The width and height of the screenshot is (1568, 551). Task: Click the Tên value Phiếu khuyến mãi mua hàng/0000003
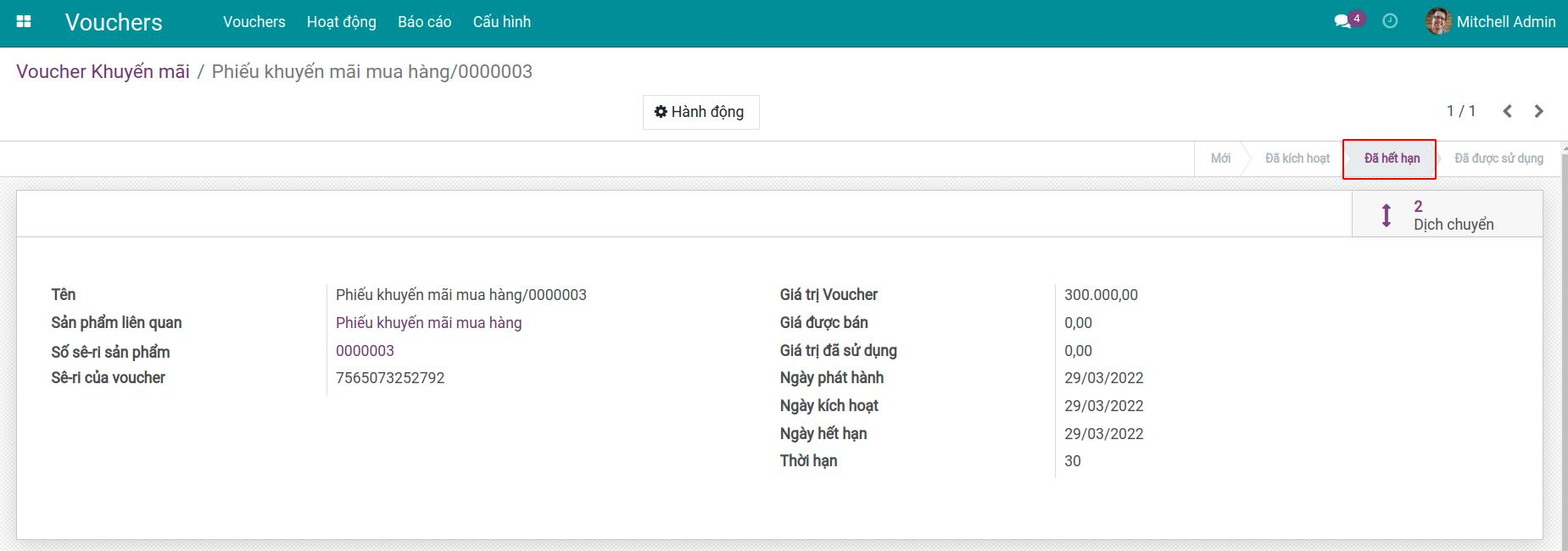[x=461, y=295]
